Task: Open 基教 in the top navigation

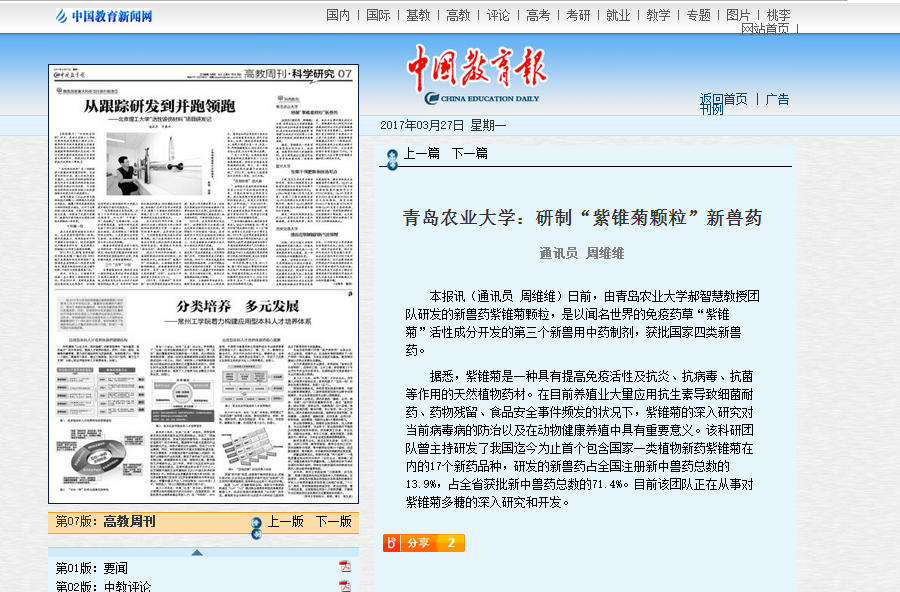Action: 418,15
